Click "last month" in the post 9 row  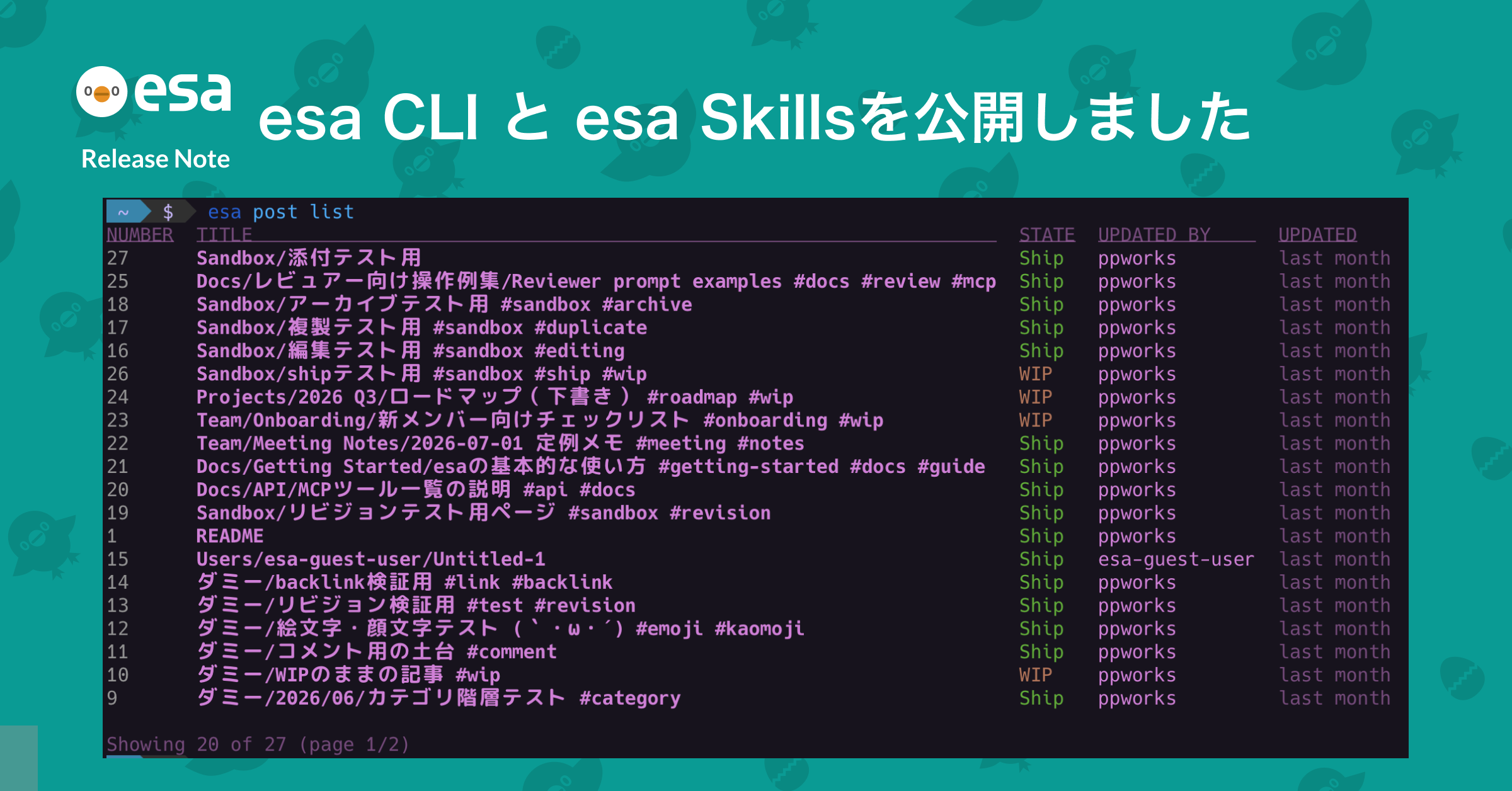click(1334, 698)
